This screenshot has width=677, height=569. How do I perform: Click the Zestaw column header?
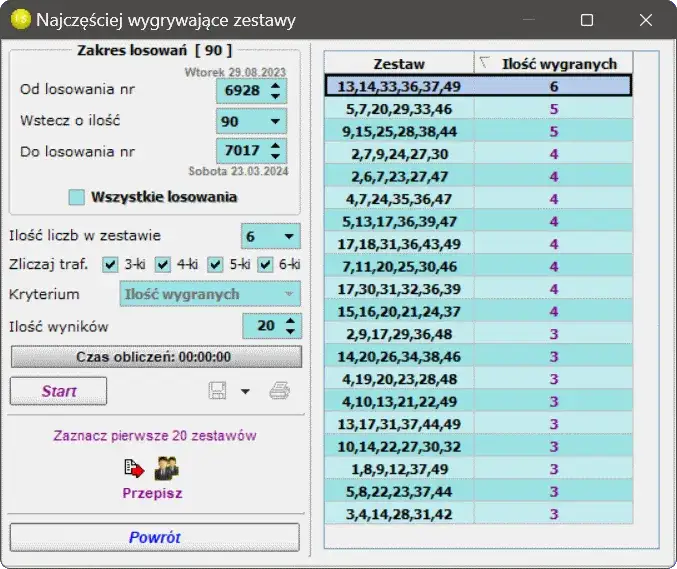click(x=399, y=63)
